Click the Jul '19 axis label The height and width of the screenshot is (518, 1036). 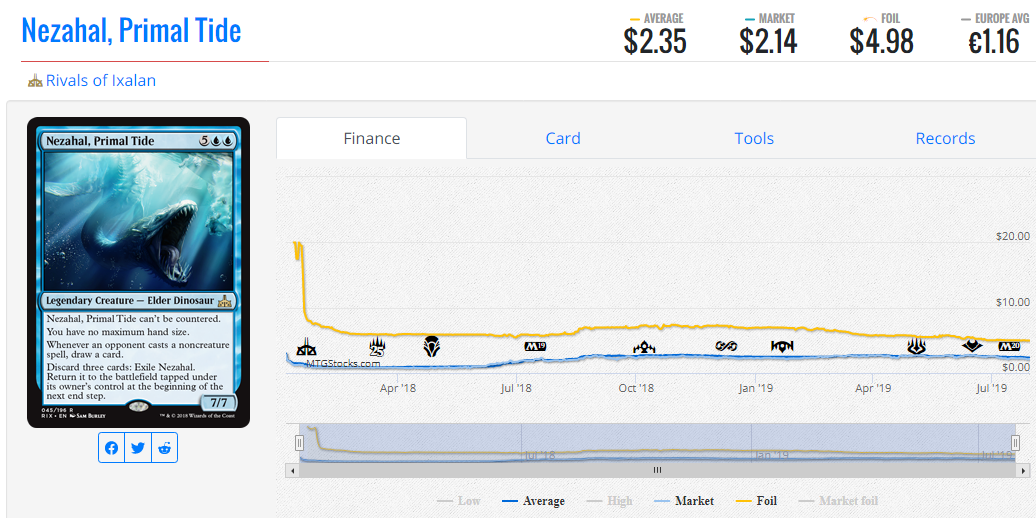pos(991,388)
